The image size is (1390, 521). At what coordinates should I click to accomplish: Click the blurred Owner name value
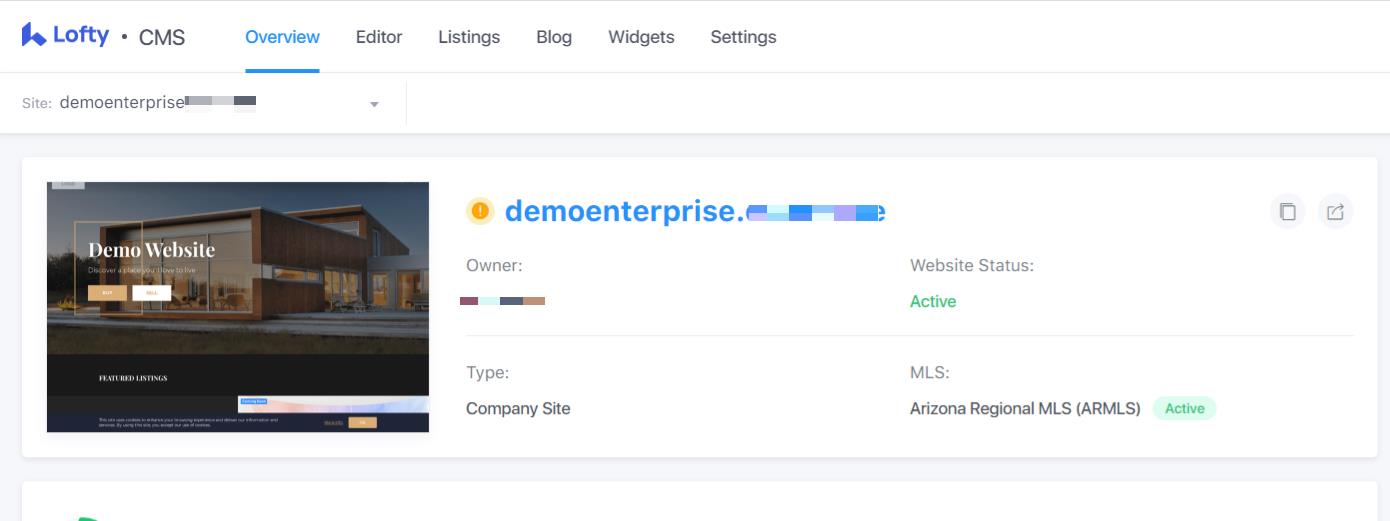[503, 301]
